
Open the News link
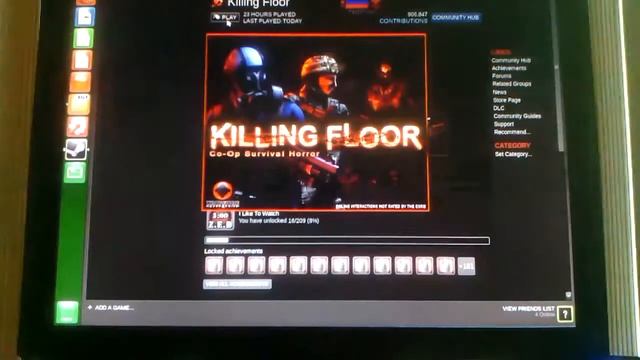[499, 92]
